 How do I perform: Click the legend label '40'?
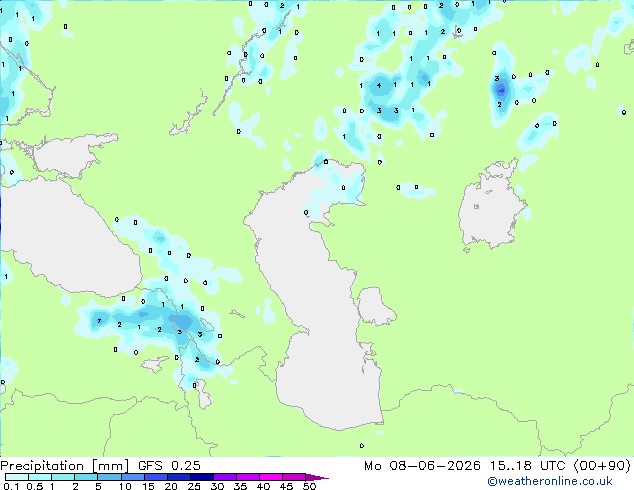(263, 486)
